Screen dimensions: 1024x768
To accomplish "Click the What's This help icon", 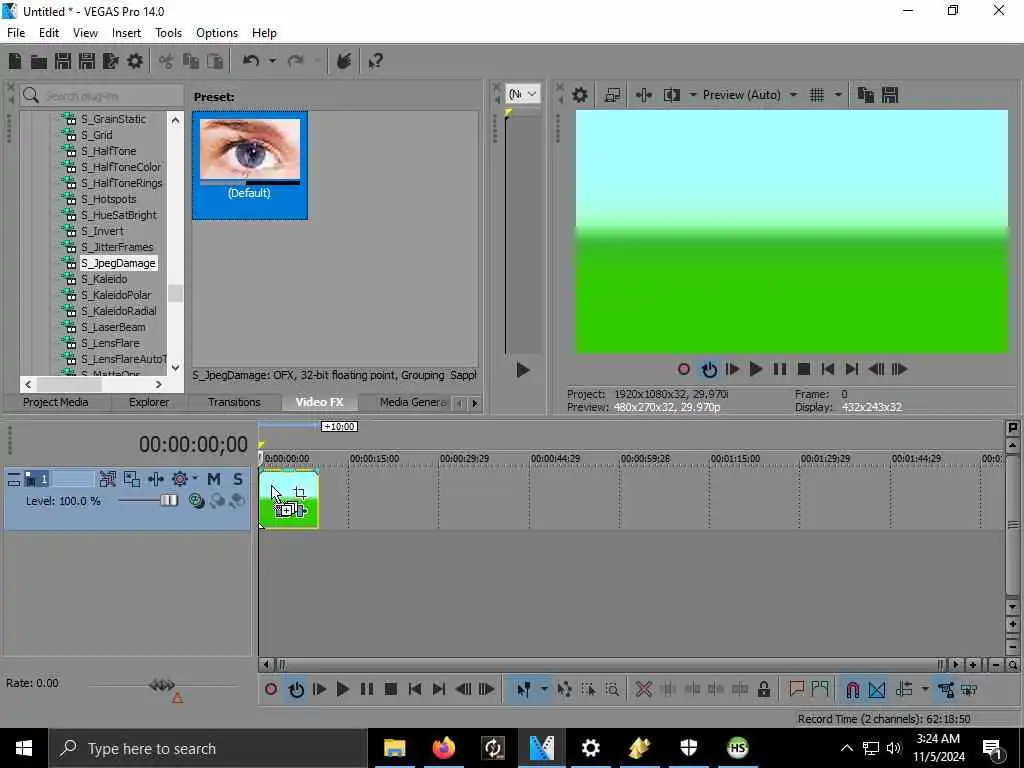I will point(376,61).
